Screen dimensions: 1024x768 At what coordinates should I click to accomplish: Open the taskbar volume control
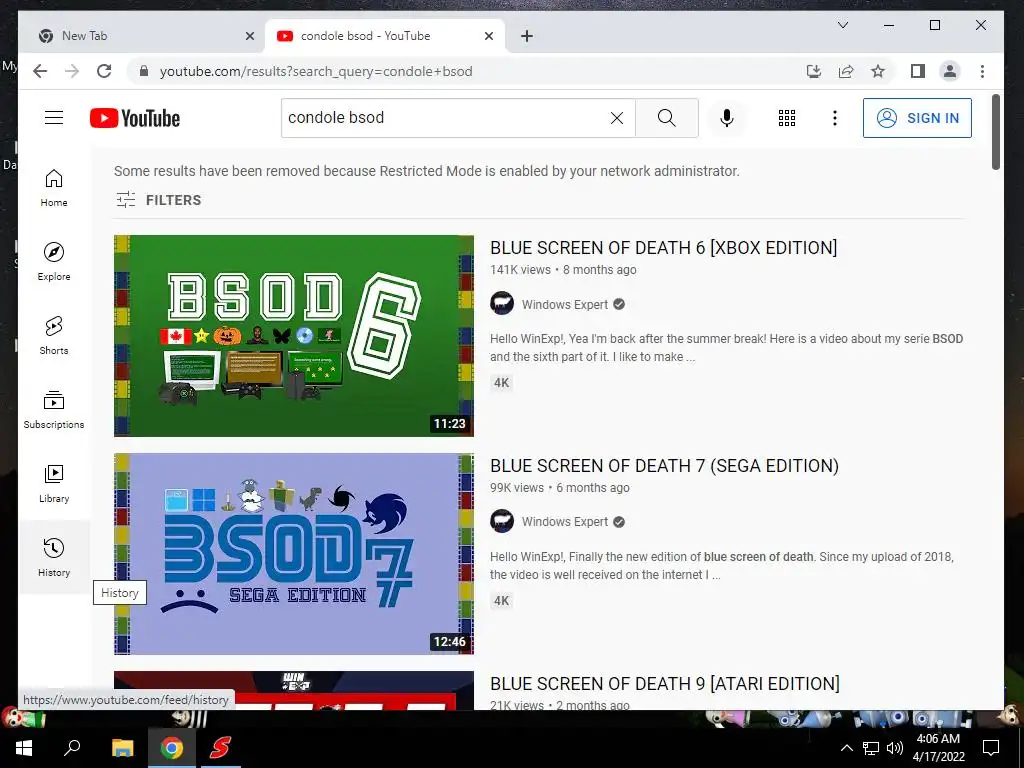895,748
